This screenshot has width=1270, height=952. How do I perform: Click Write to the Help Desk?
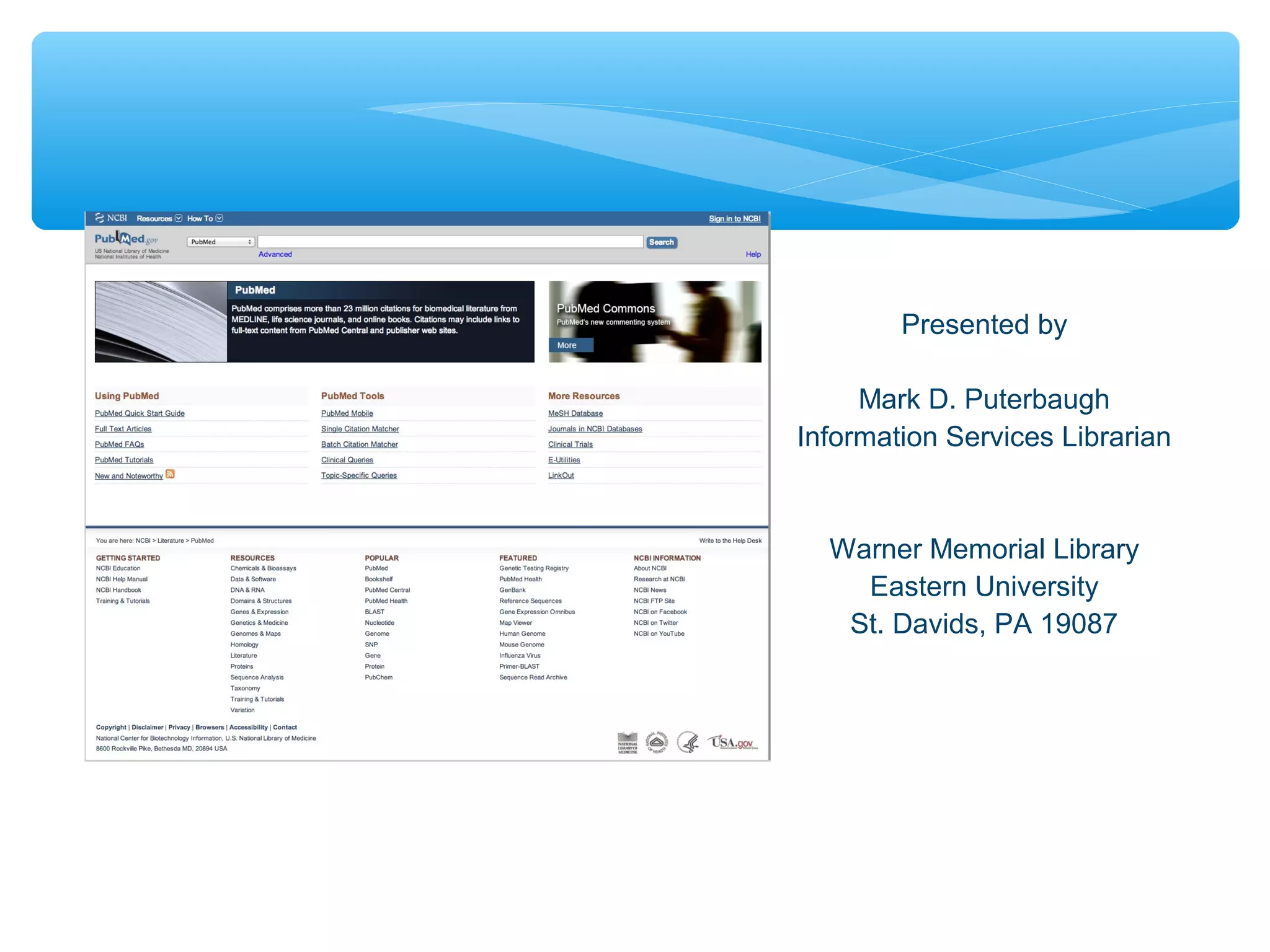tap(730, 540)
